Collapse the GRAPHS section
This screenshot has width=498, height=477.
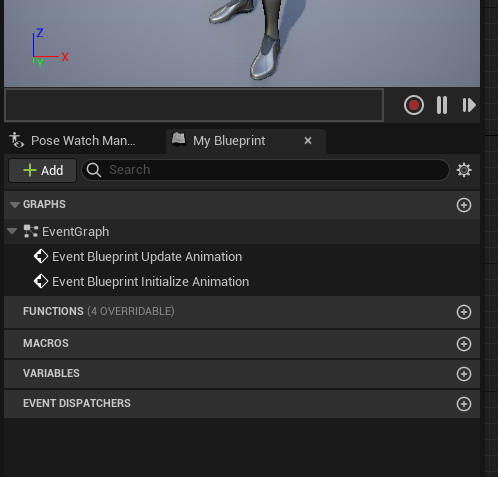pos(14,205)
